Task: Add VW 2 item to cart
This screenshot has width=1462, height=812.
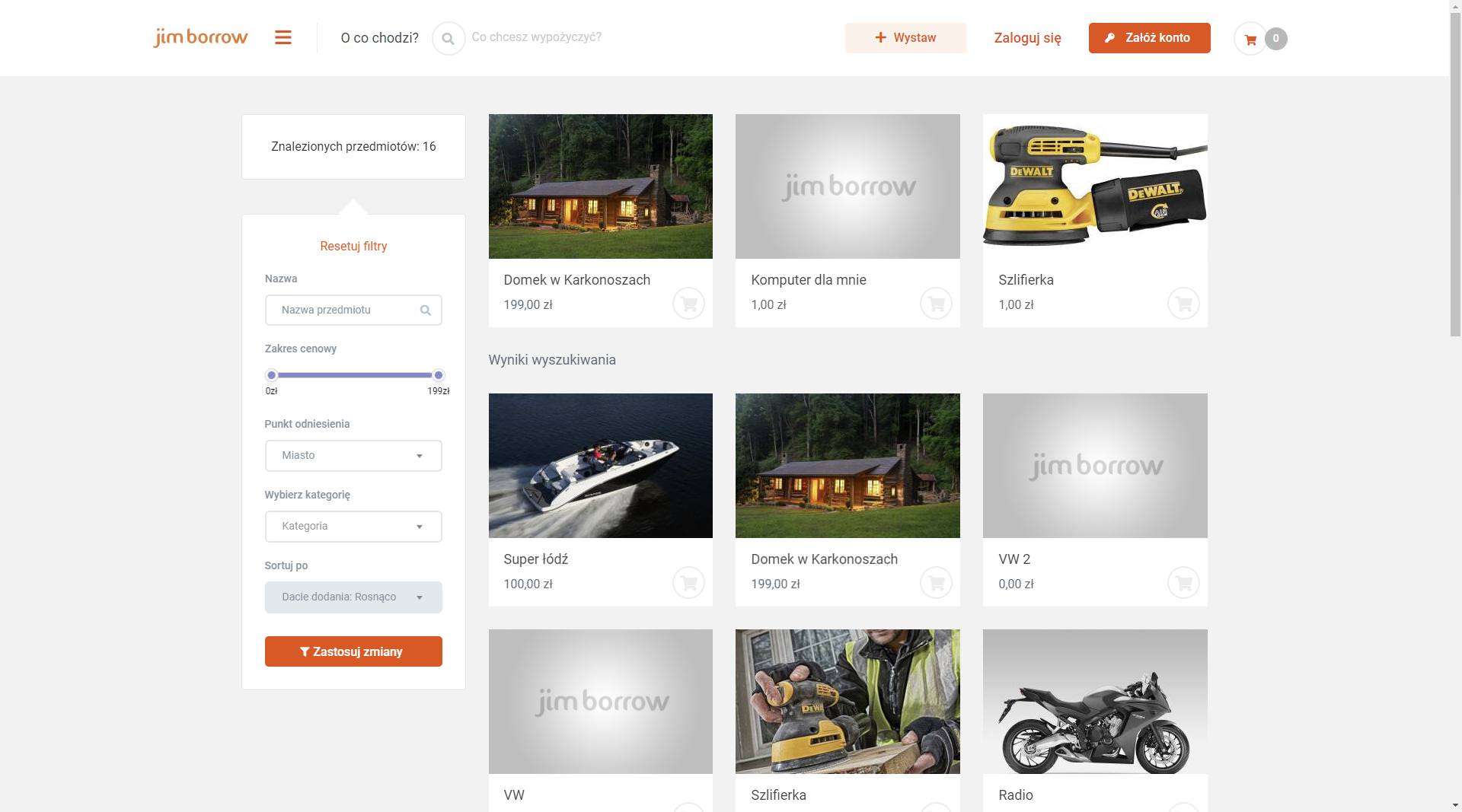Action: coord(1183,583)
